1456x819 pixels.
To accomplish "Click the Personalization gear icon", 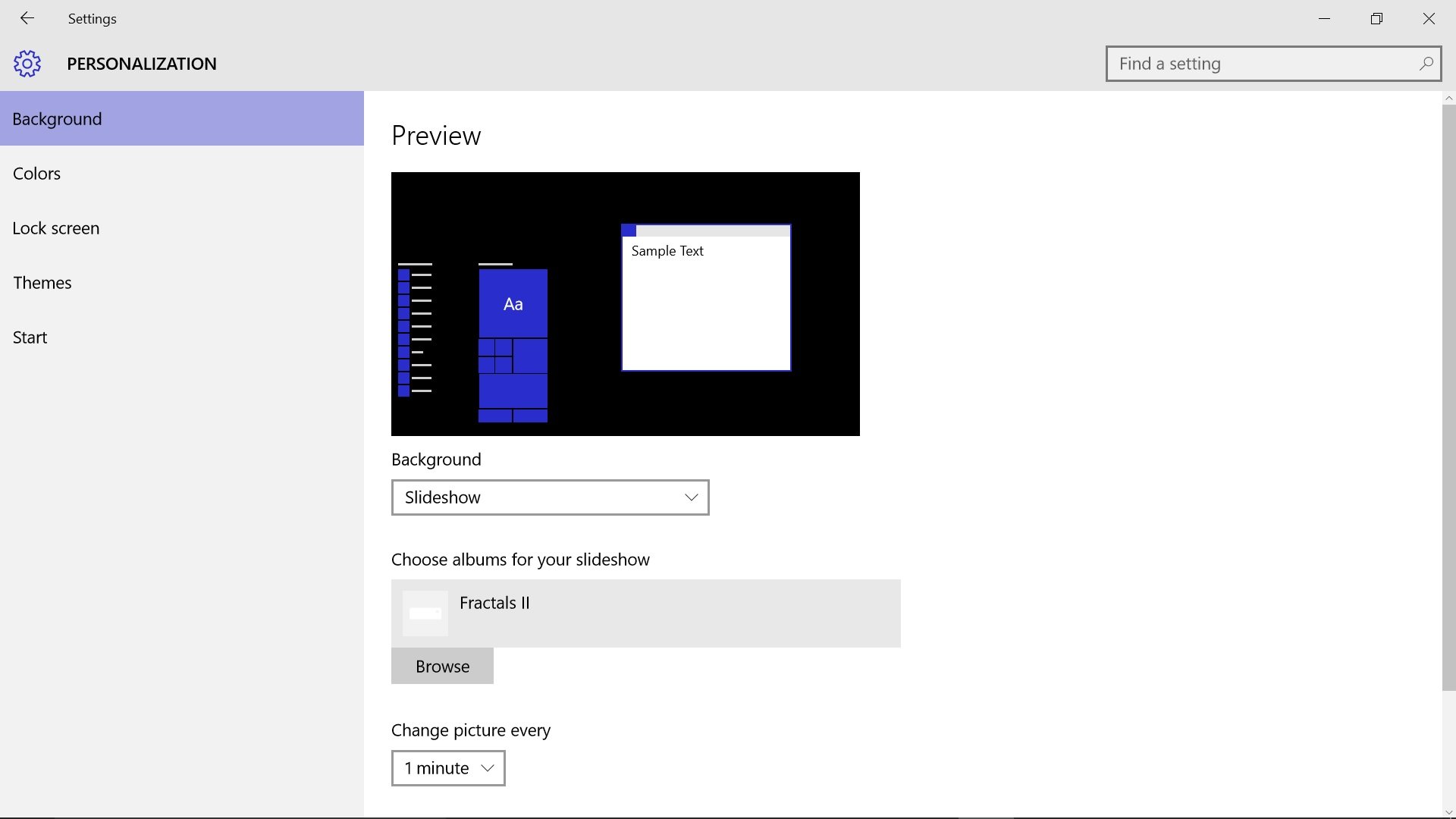I will (x=27, y=63).
